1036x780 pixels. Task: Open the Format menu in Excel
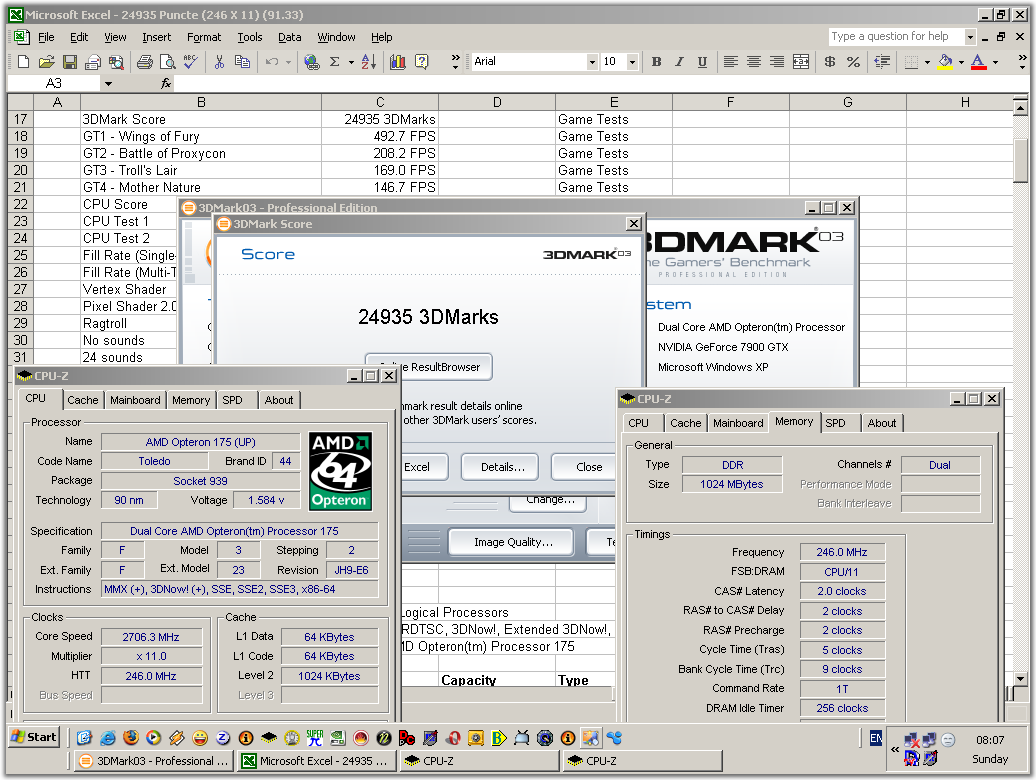coord(204,37)
